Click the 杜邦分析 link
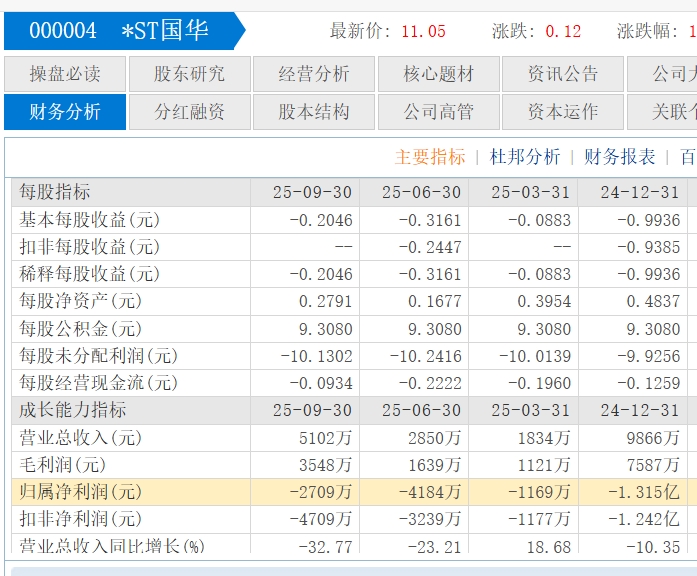697x576 pixels. point(525,157)
